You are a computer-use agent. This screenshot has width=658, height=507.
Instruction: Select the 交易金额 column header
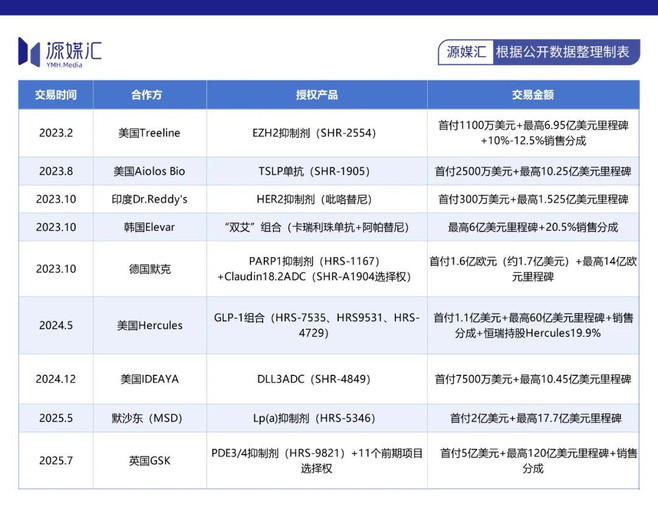pos(533,95)
